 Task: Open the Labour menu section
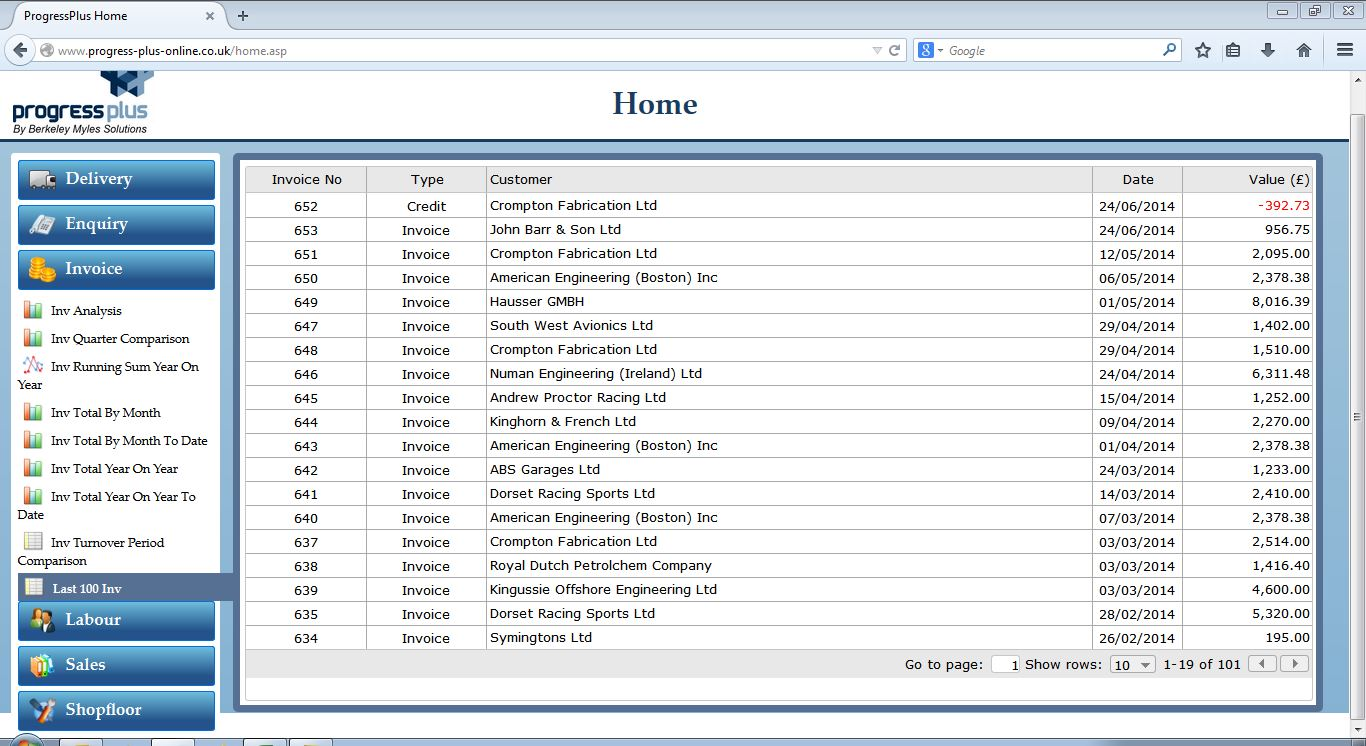[116, 620]
